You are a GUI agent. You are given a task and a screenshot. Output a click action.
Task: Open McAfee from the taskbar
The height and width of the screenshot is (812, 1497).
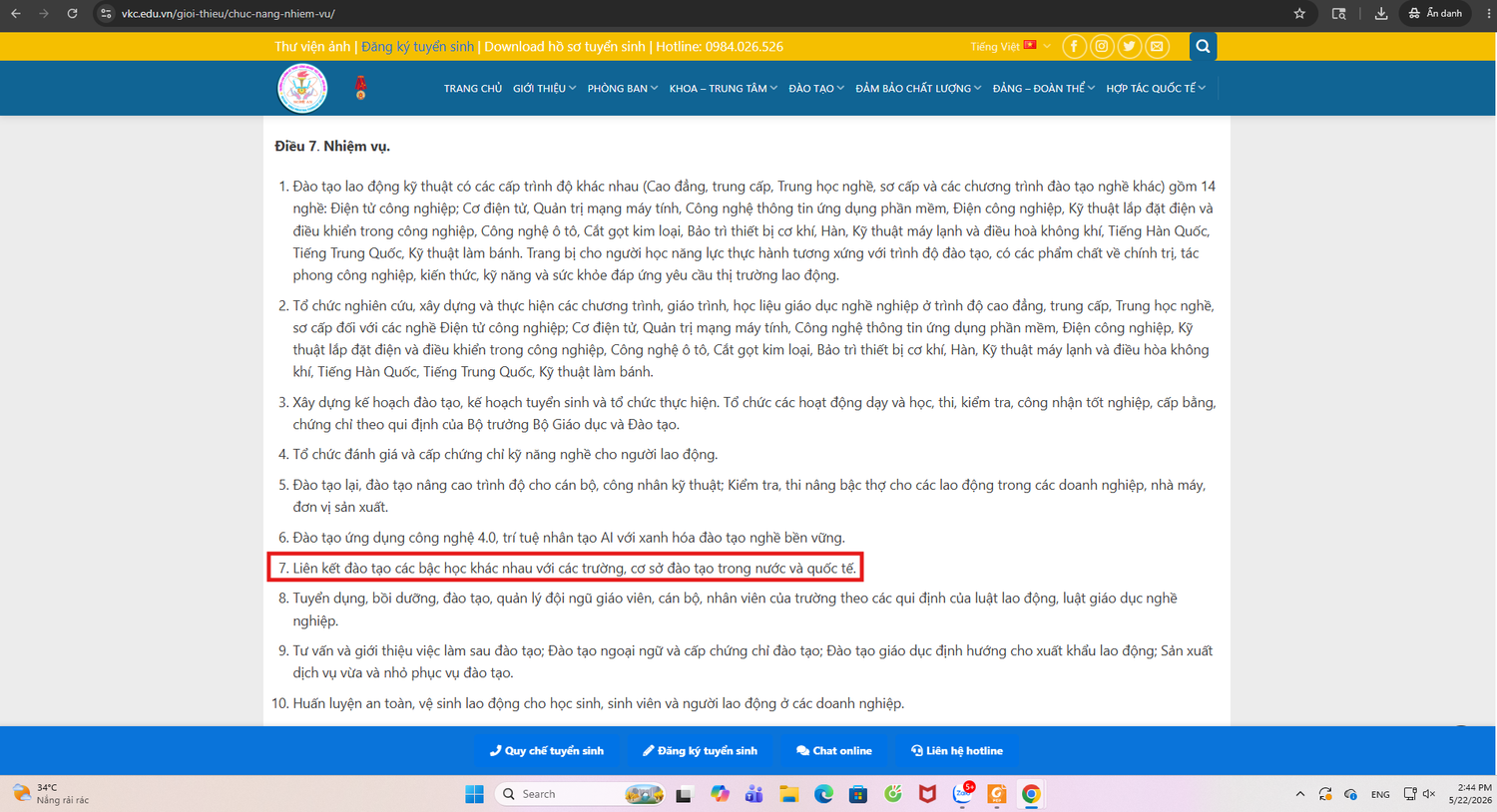[927, 794]
